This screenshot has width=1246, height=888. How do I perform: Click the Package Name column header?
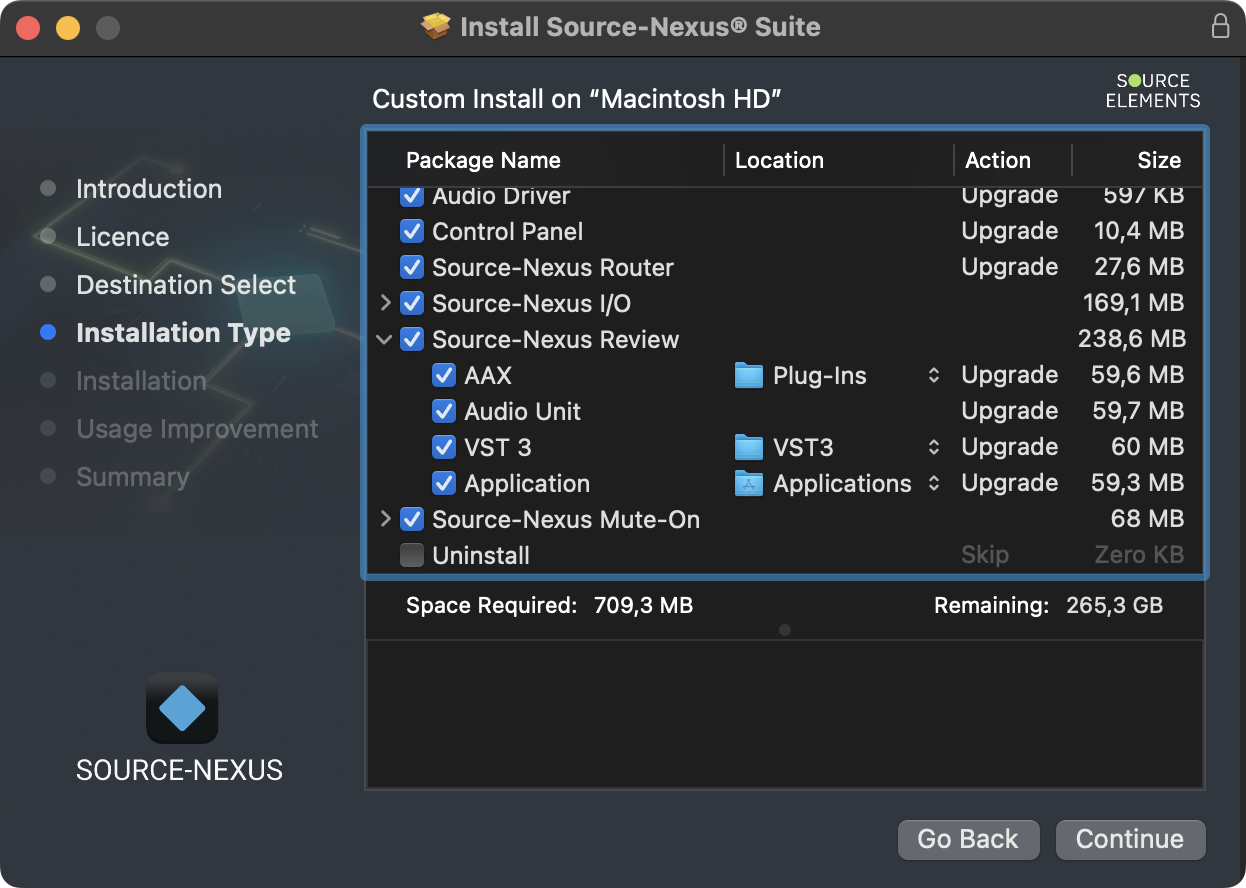click(x=483, y=161)
